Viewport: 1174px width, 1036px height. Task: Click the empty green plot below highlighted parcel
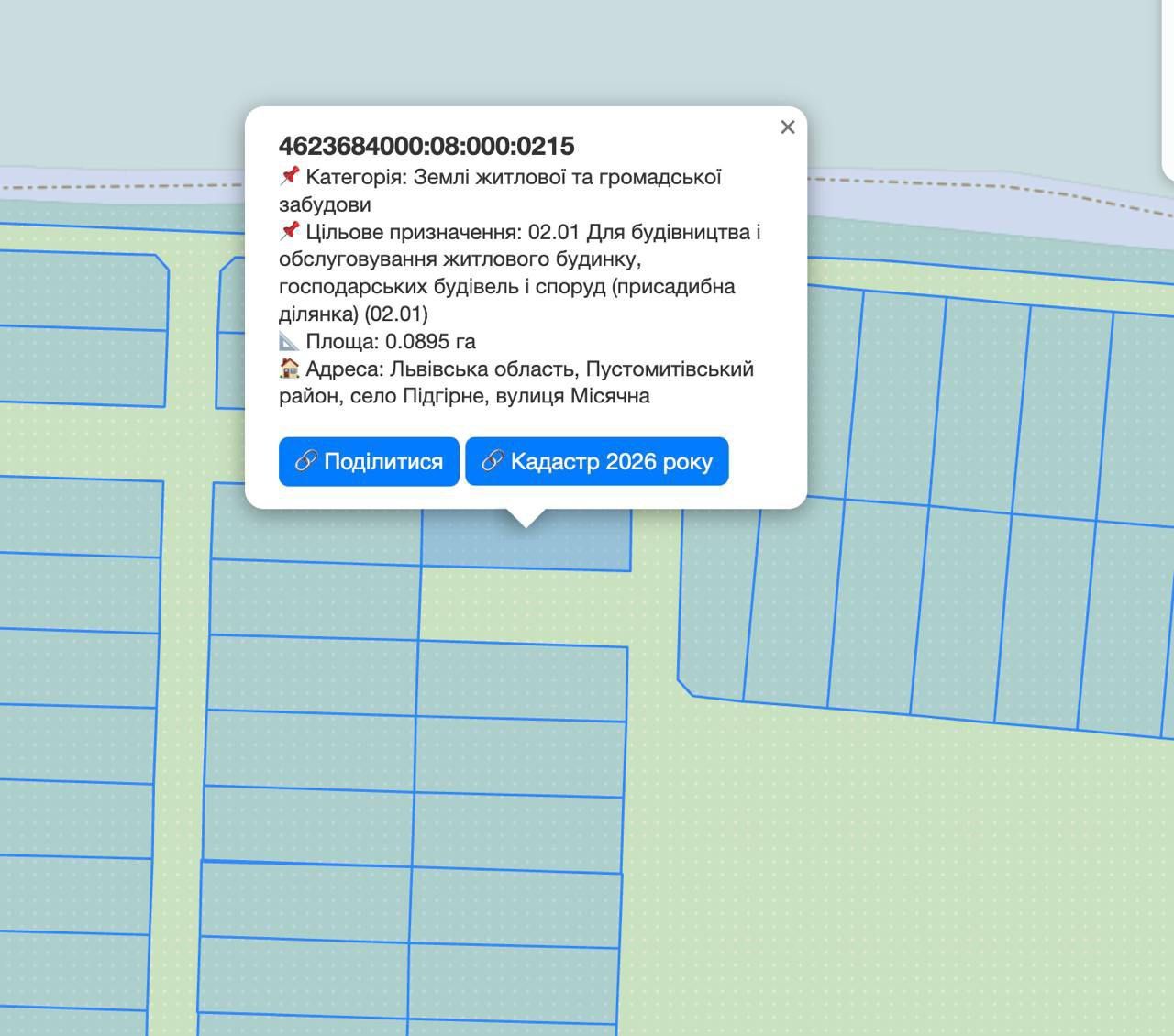[523, 605]
